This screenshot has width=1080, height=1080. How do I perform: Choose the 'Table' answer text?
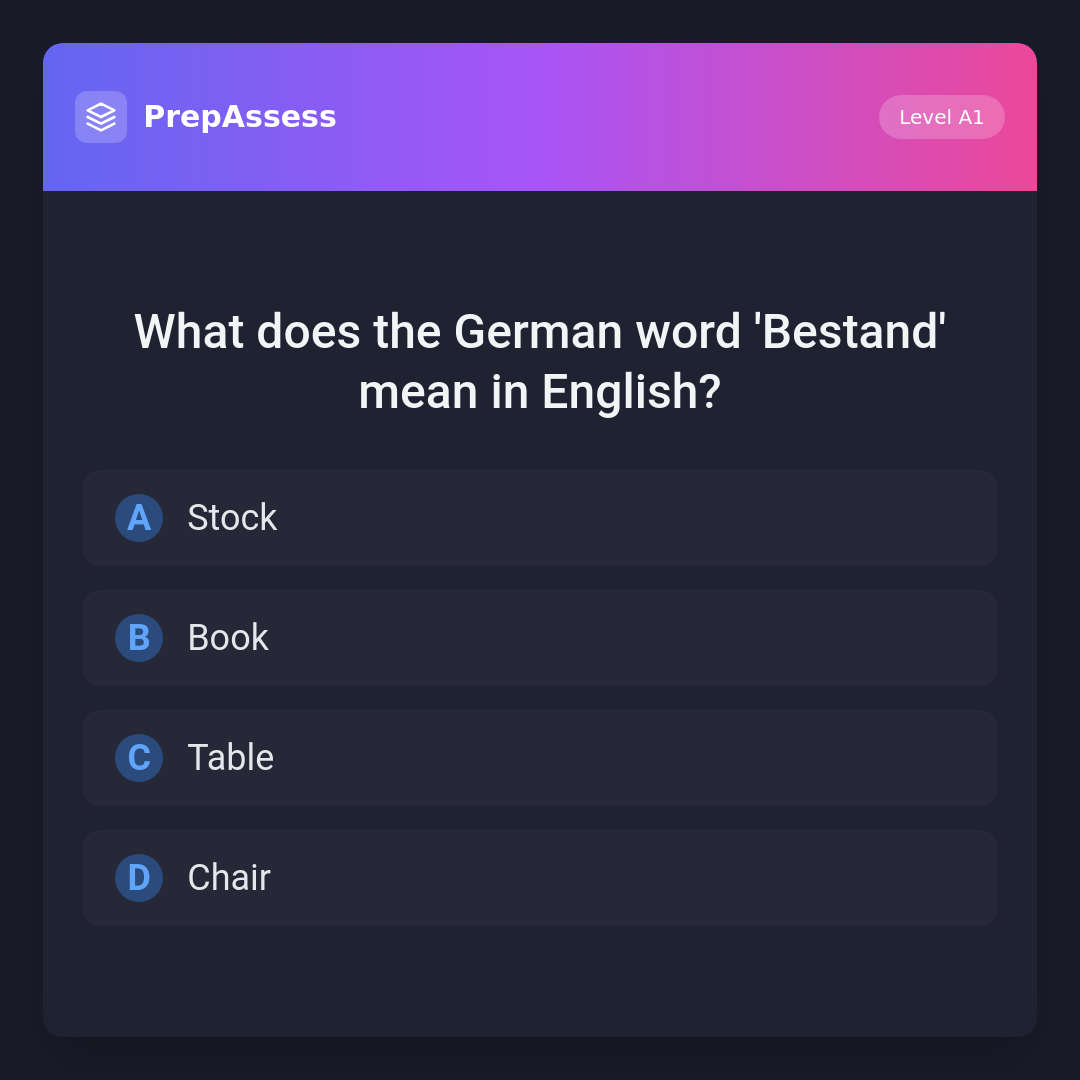point(231,758)
